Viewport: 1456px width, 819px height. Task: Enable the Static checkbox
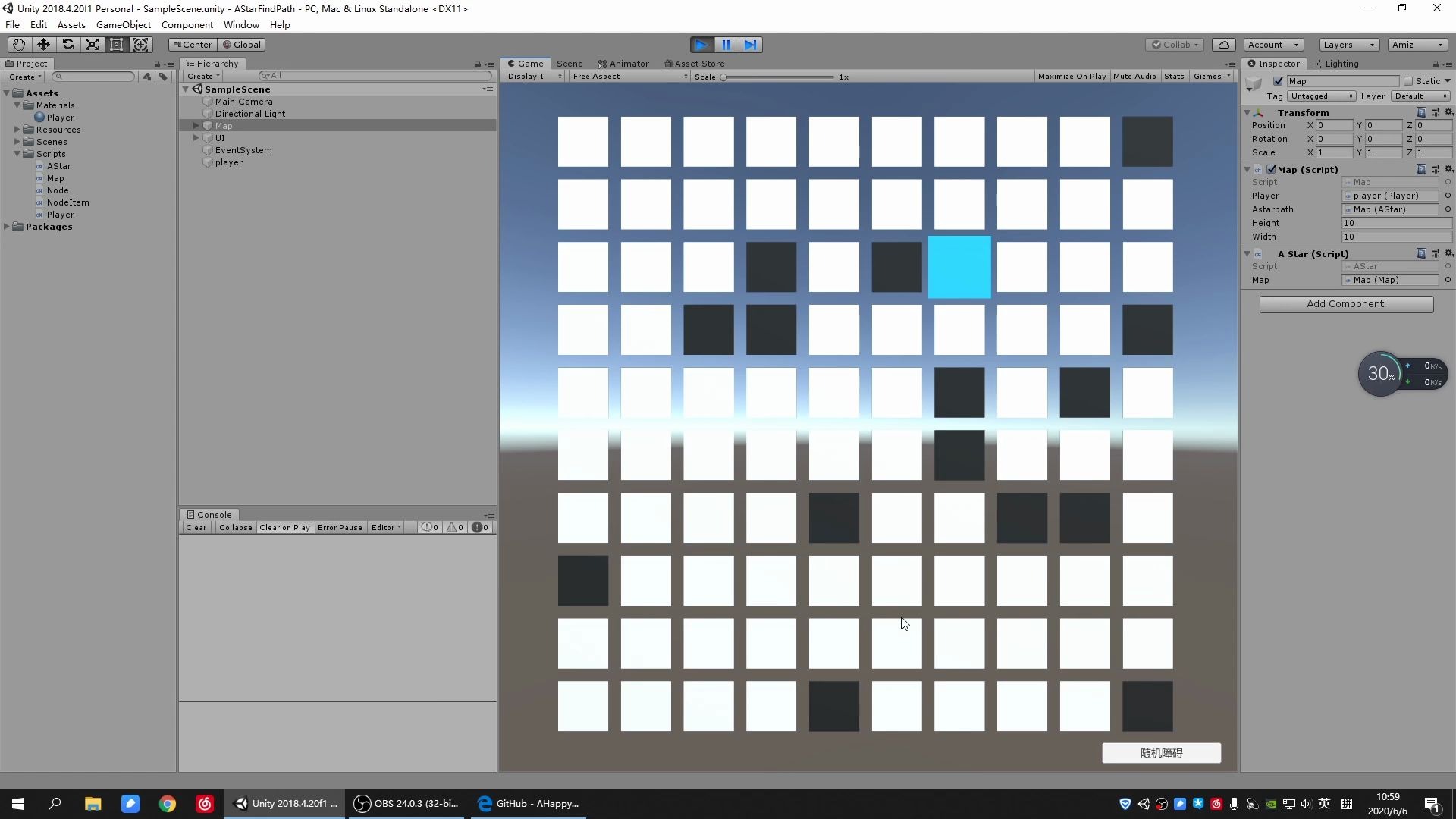[x=1408, y=81]
